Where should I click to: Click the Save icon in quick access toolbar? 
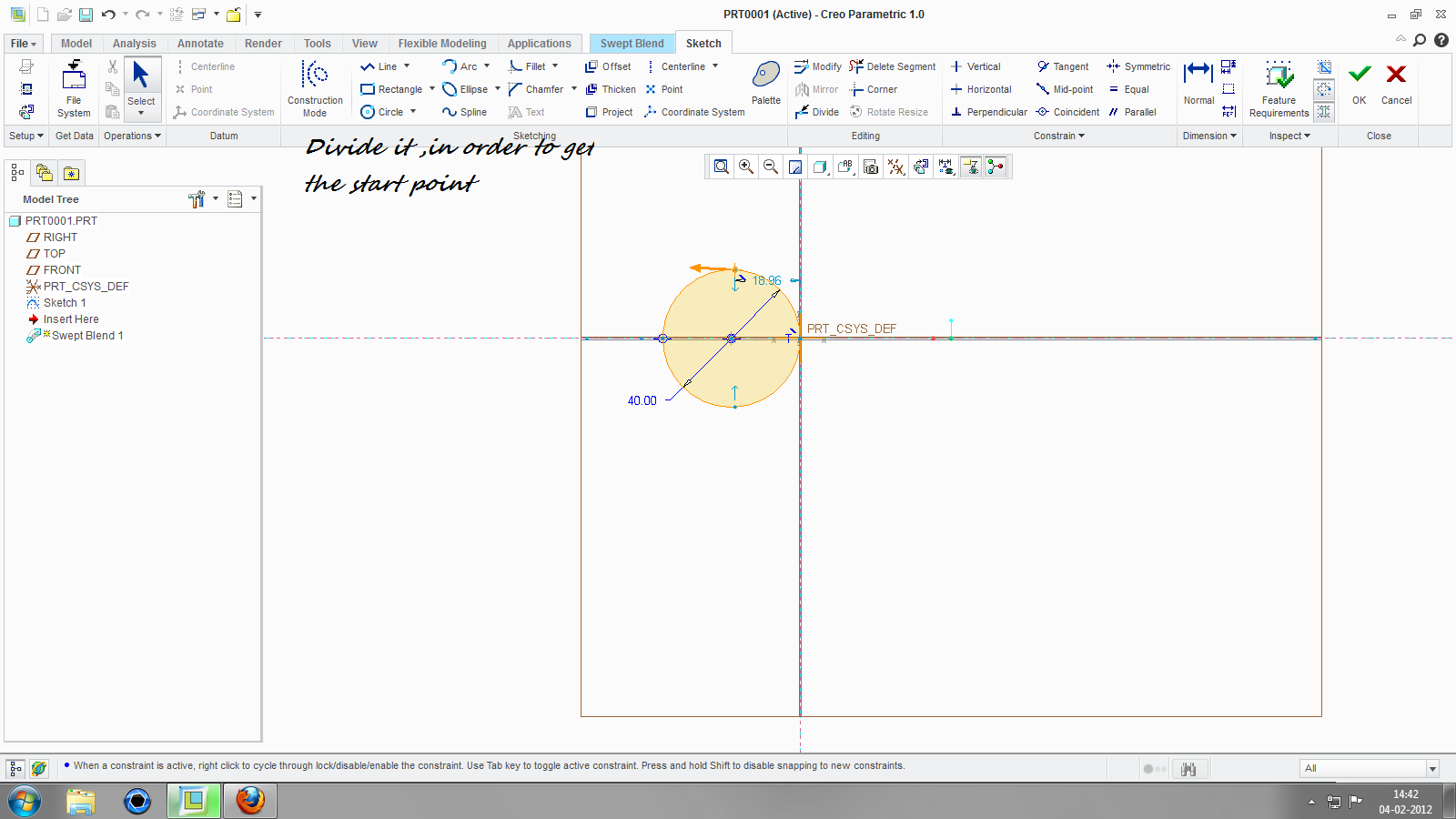(86, 15)
